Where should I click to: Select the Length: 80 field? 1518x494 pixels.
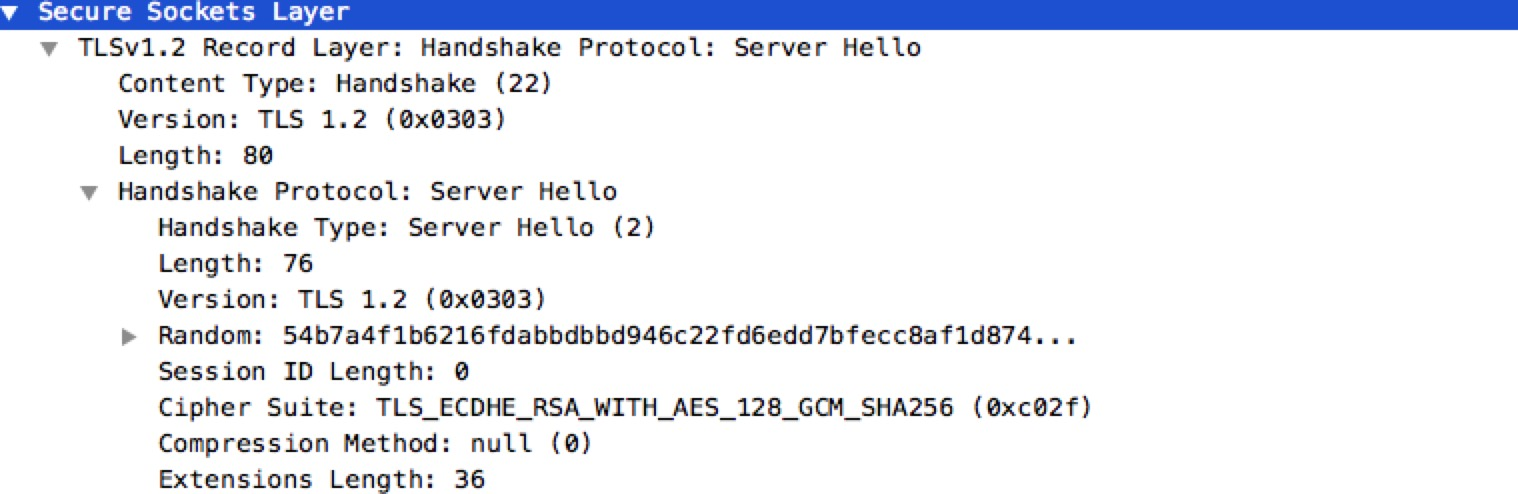(x=196, y=156)
